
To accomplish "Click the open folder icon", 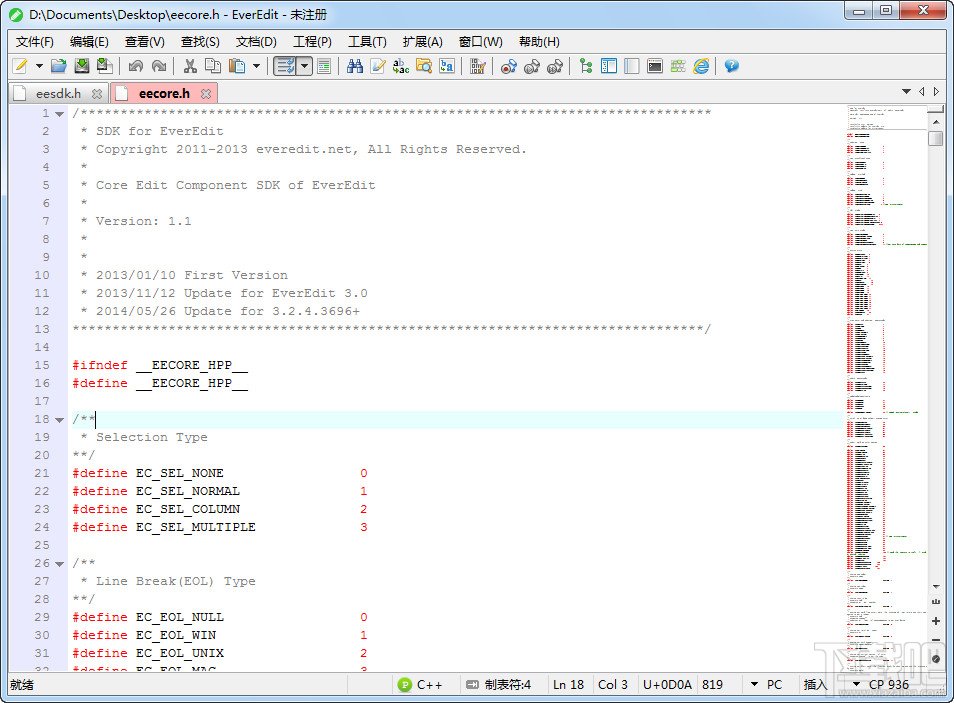I will pos(58,66).
